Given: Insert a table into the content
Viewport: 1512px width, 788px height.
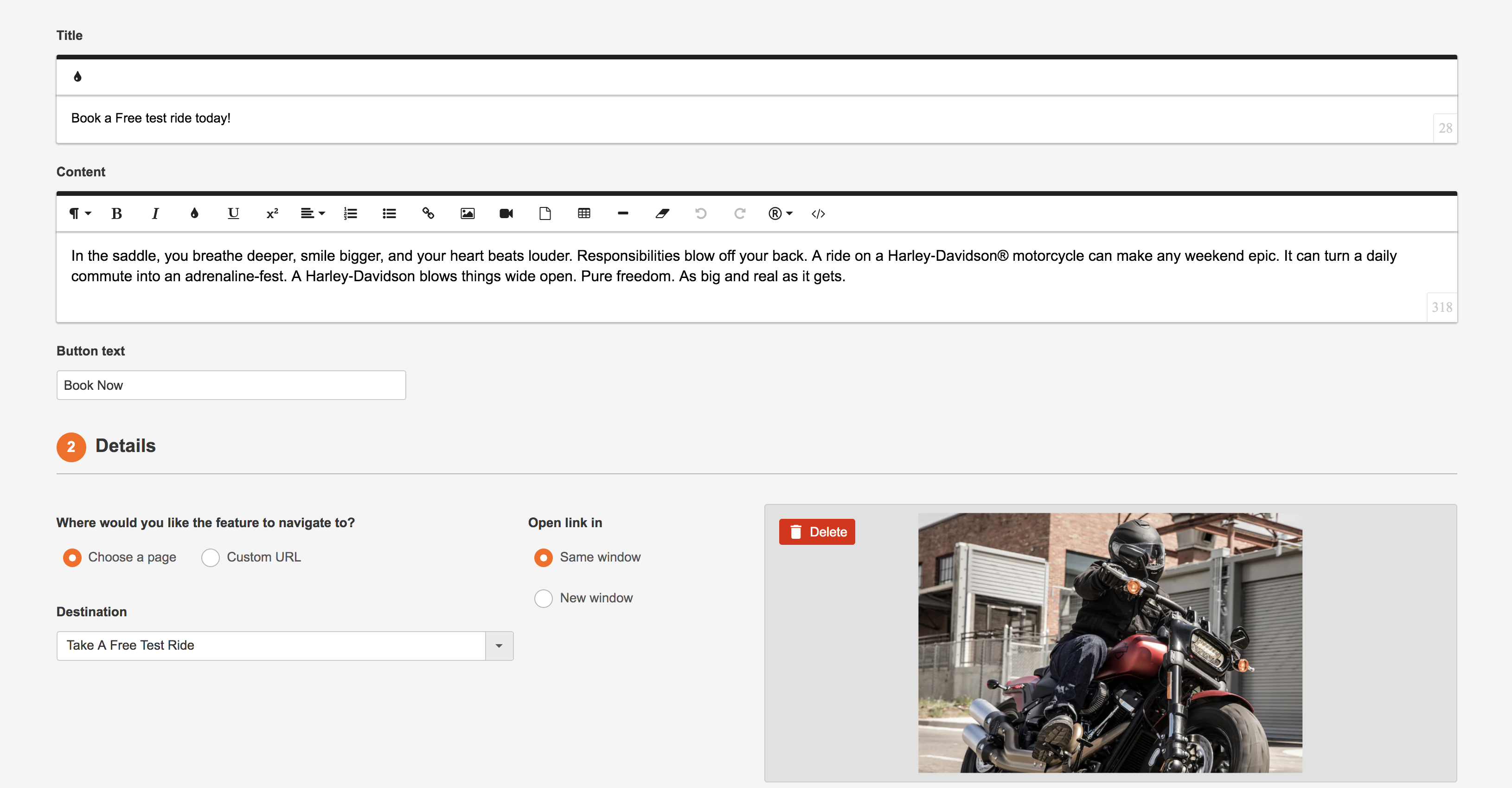Looking at the screenshot, I should pos(584,213).
